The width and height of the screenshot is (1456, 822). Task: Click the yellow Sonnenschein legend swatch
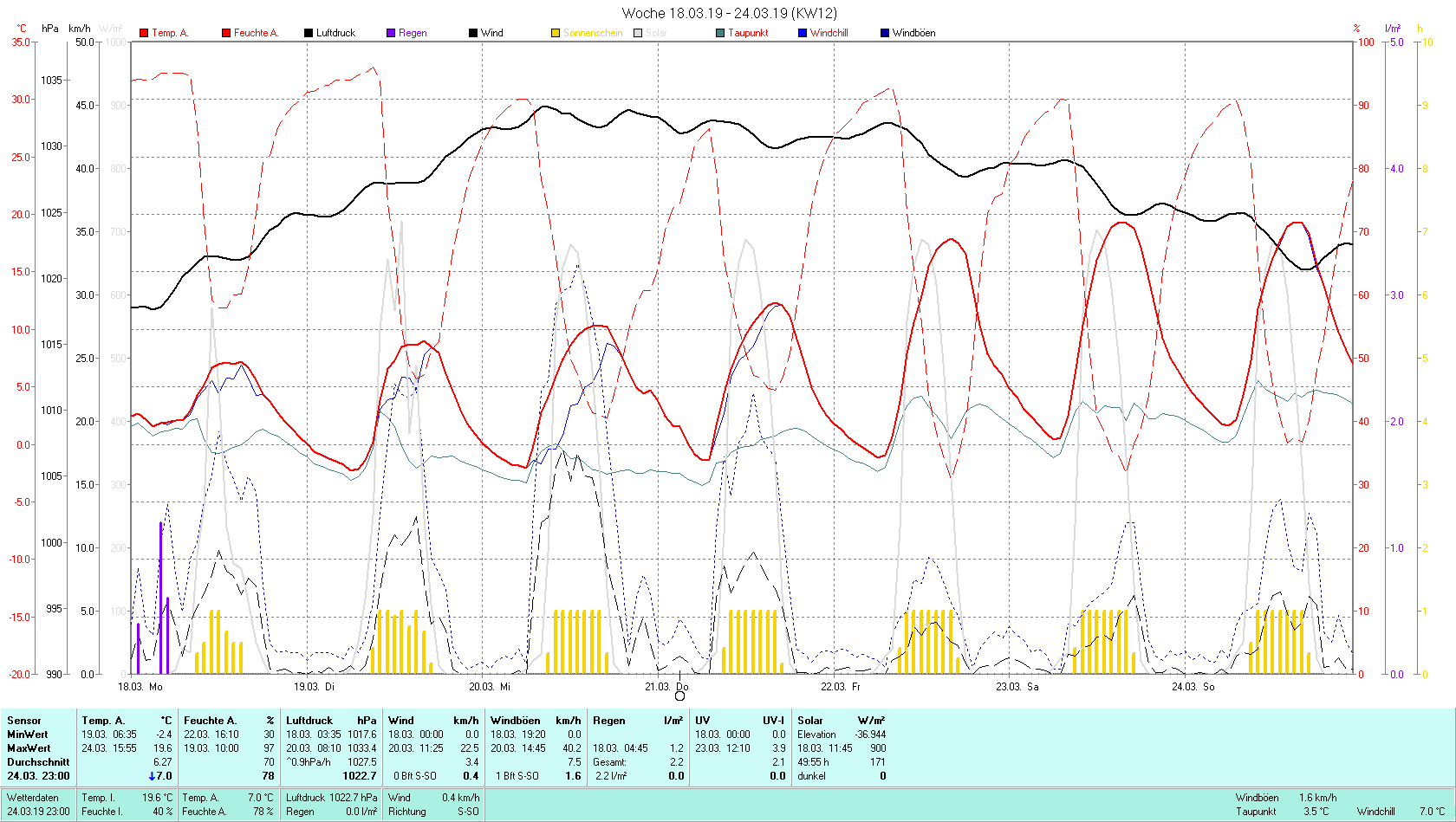point(556,33)
